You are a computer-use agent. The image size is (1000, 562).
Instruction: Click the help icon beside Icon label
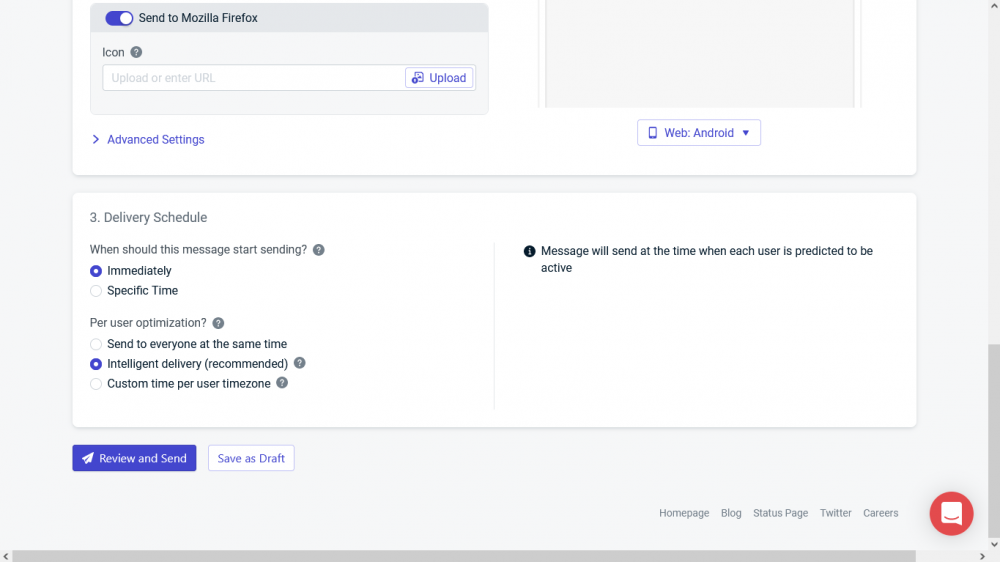136,52
